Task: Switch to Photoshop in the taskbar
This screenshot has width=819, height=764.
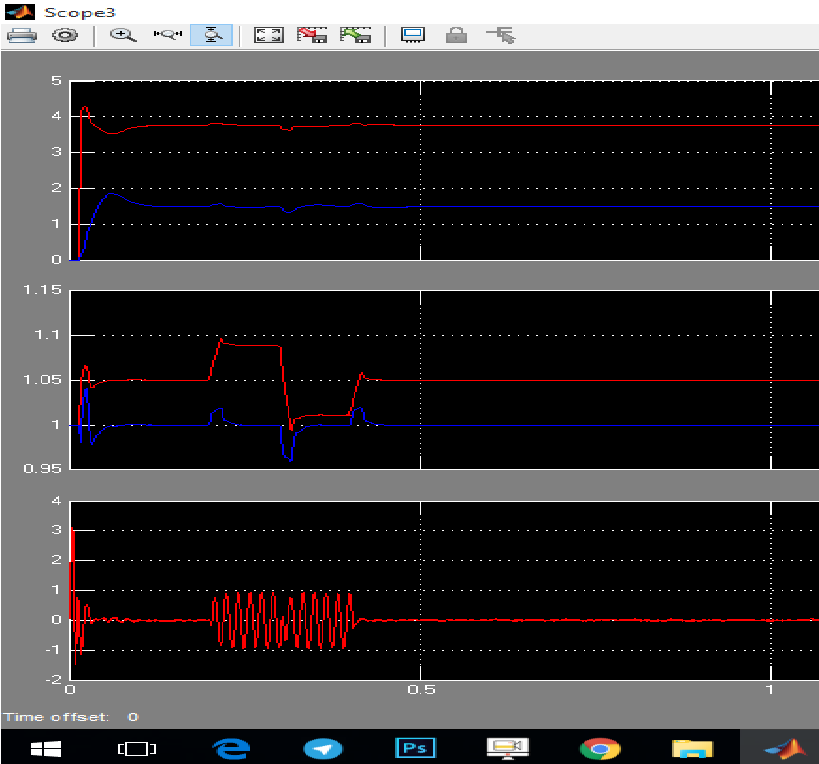Action: tap(415, 747)
